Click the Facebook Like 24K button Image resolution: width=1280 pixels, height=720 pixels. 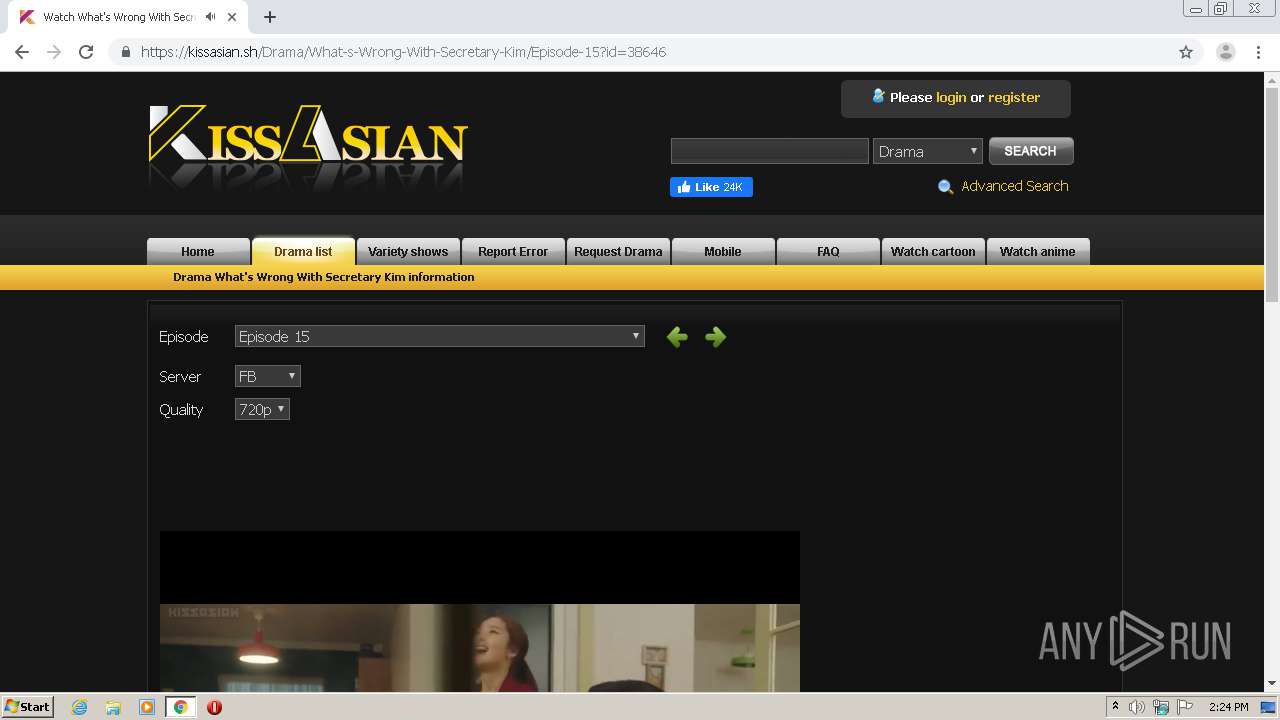pyautogui.click(x=711, y=187)
